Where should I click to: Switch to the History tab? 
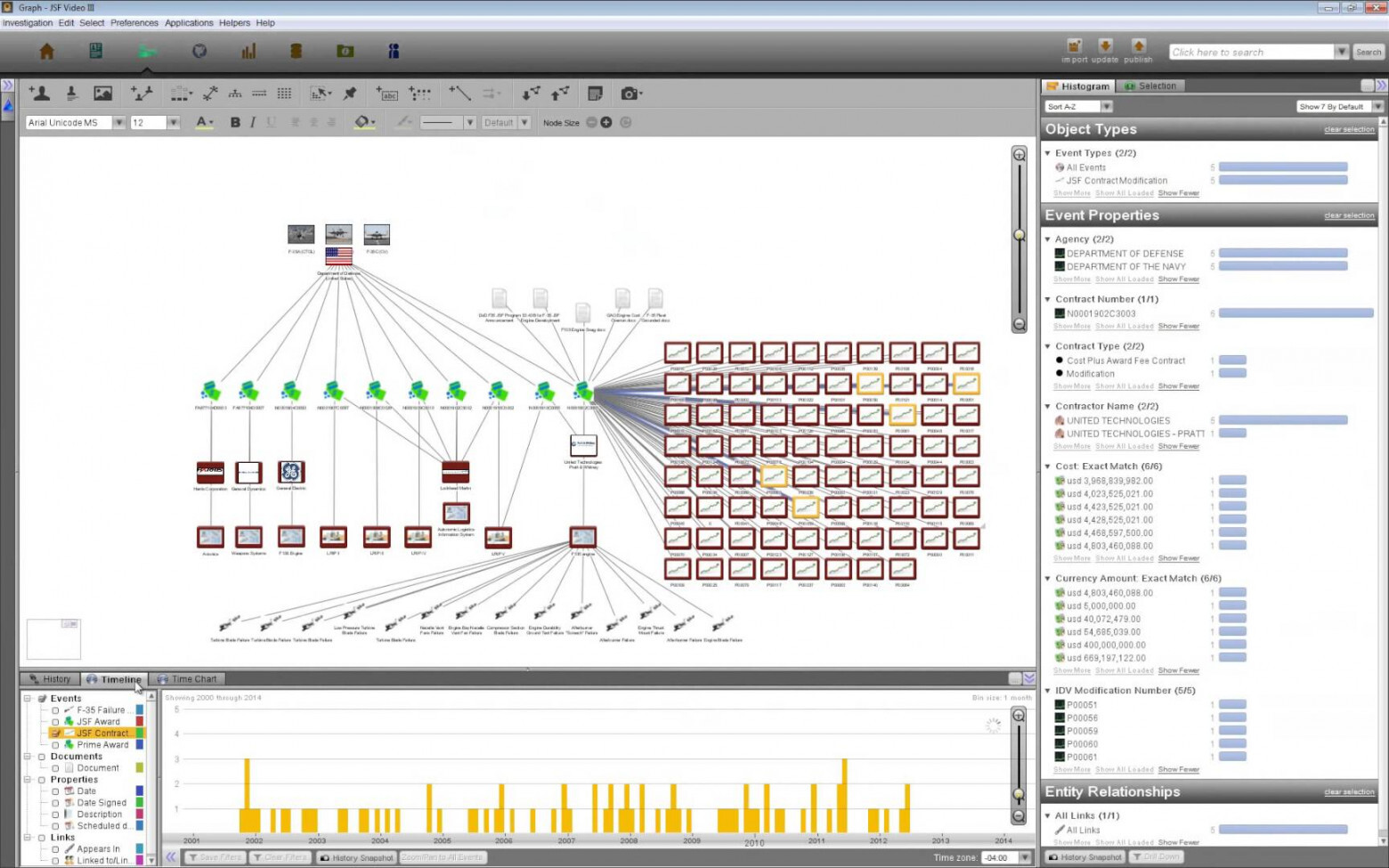(x=49, y=679)
